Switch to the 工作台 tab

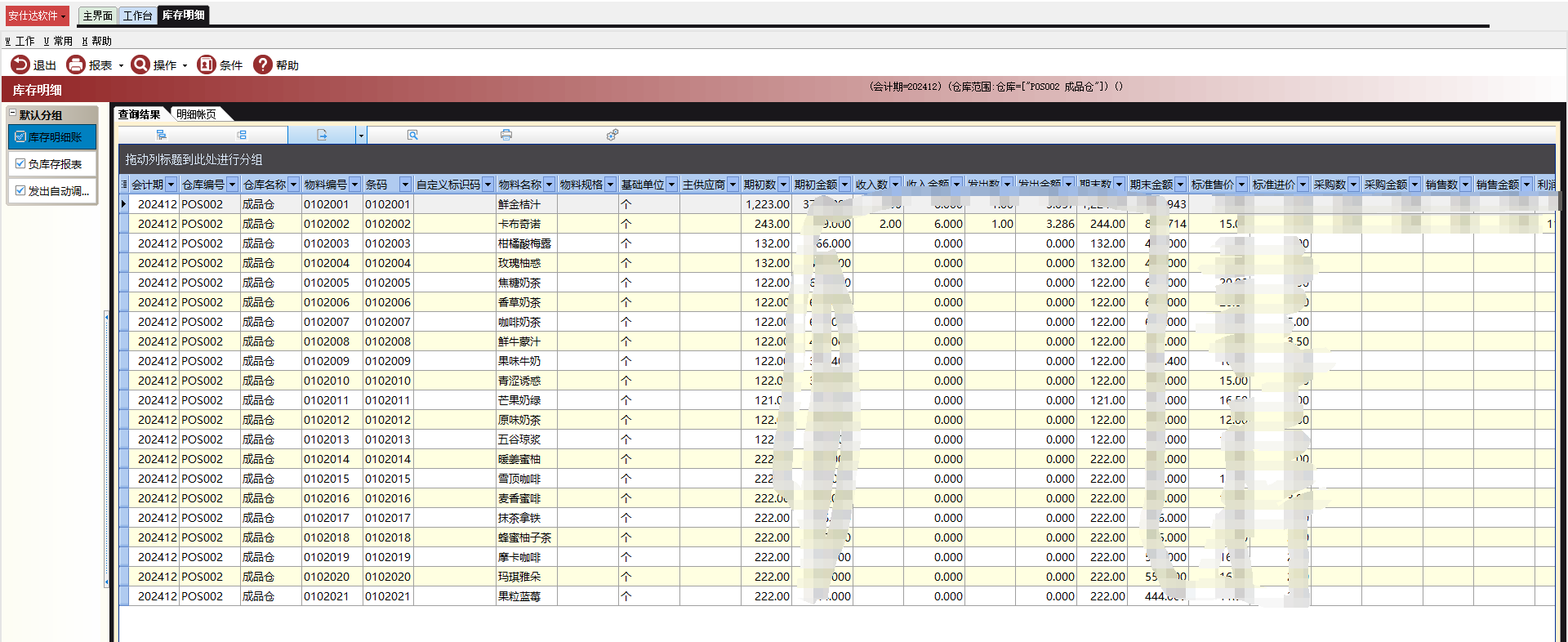[x=137, y=16]
